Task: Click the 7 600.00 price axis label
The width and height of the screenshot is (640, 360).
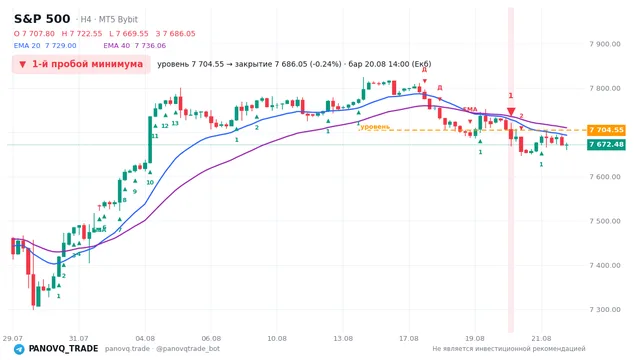Action: tap(605, 177)
